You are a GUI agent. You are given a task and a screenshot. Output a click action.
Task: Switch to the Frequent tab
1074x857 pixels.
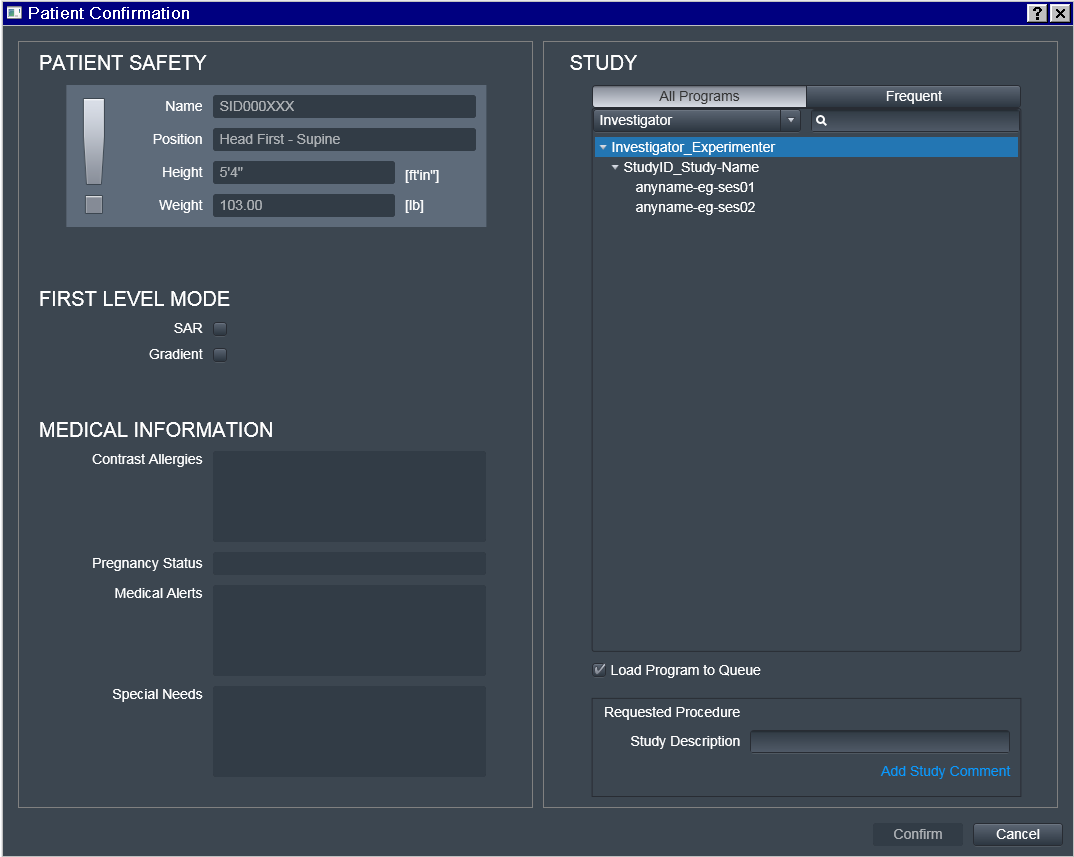coord(914,97)
